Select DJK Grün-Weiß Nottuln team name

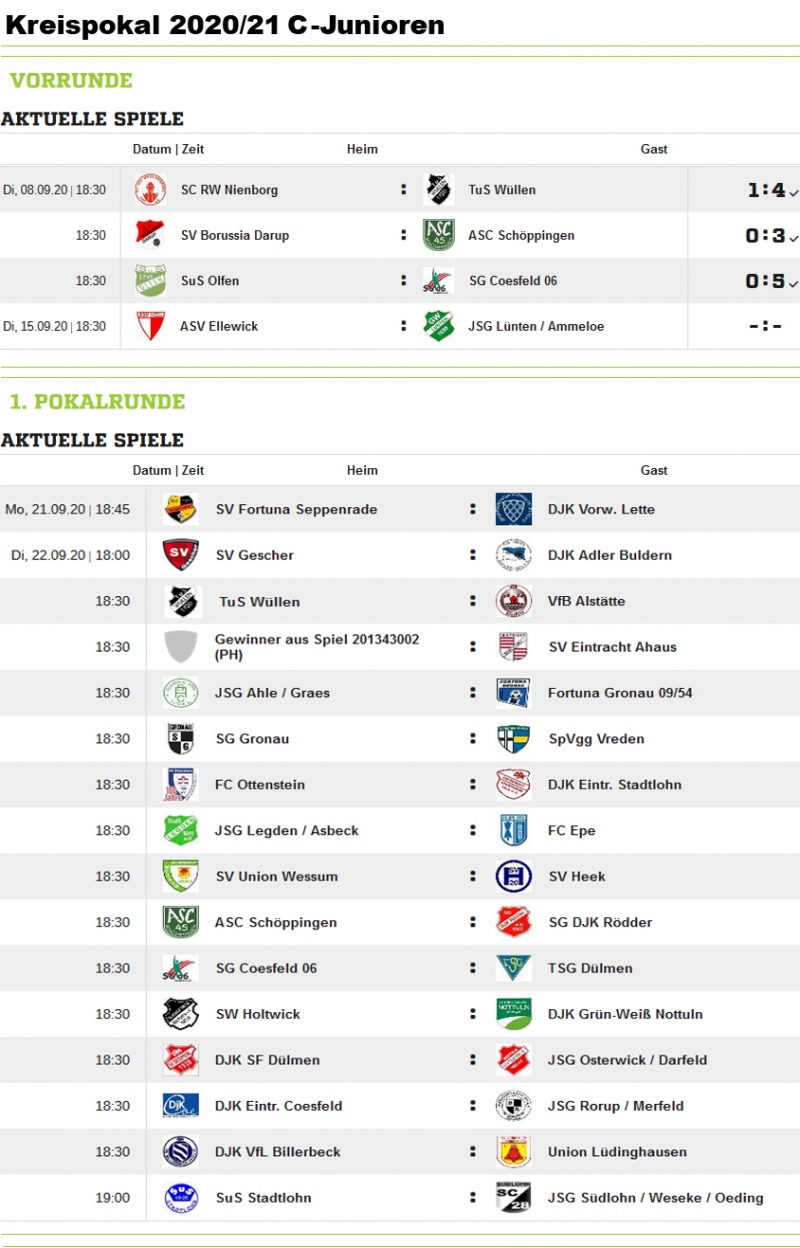625,1014
